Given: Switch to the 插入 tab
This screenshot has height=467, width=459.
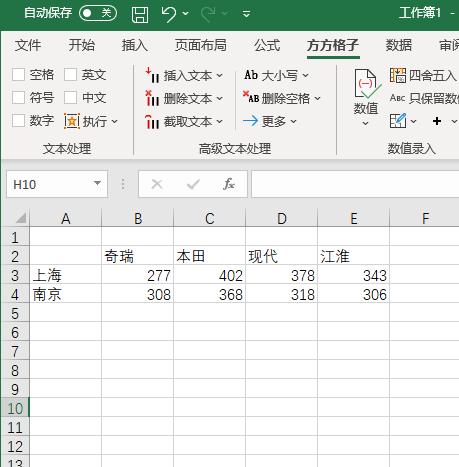Looking at the screenshot, I should (135, 45).
